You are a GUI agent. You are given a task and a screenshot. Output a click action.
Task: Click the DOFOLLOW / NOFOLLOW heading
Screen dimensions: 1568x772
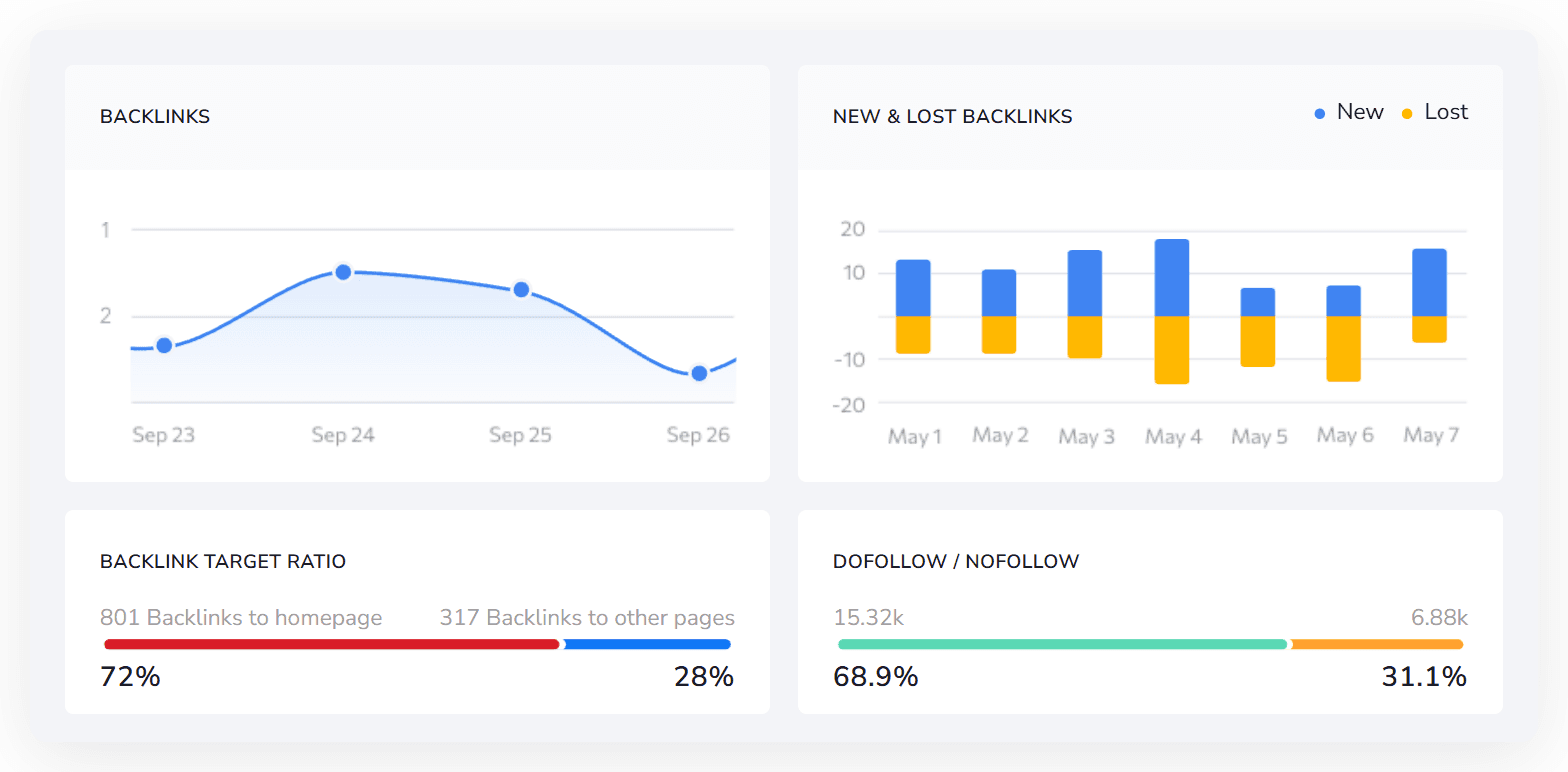956,562
